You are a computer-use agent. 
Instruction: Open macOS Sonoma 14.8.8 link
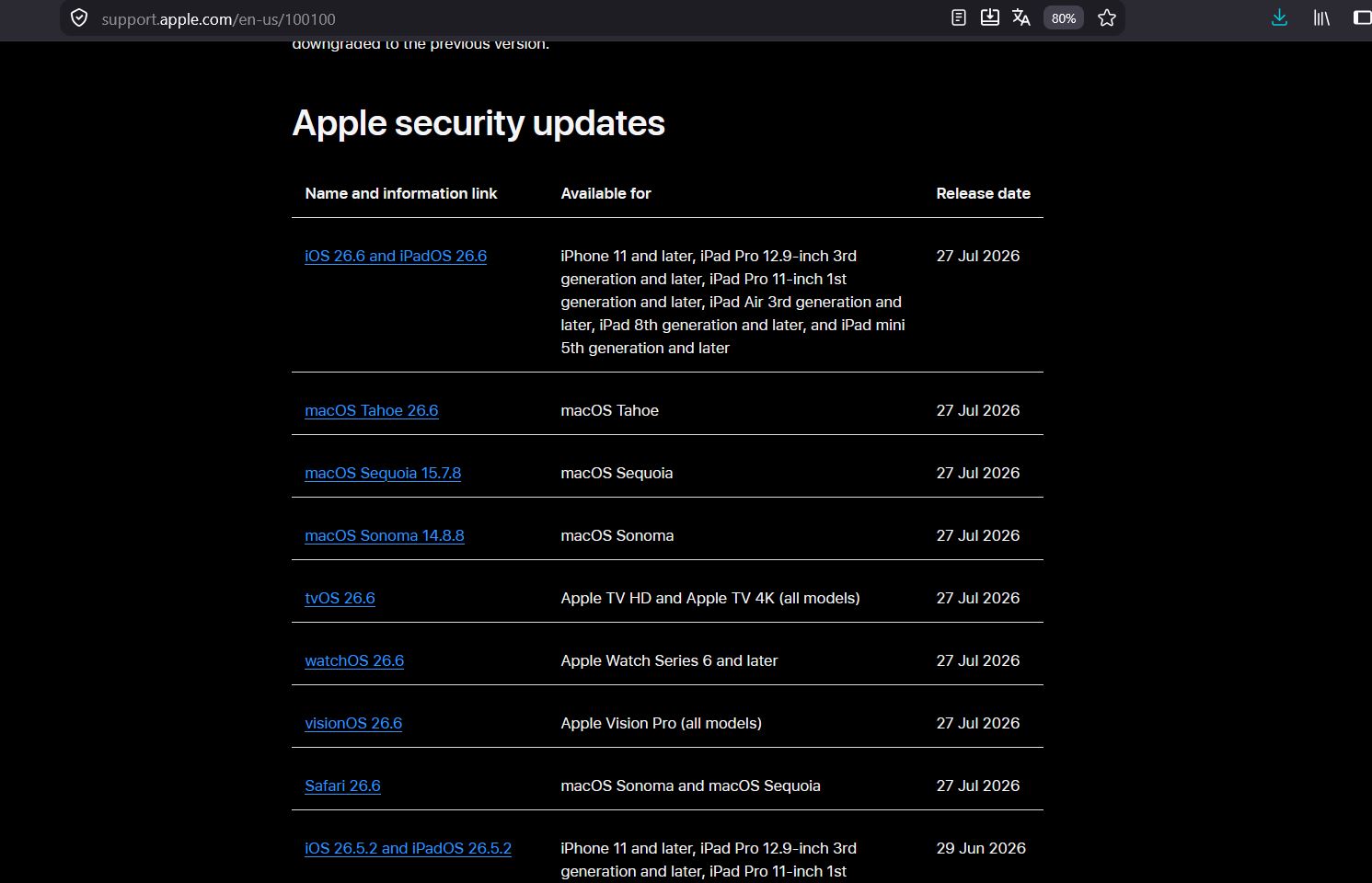tap(385, 536)
